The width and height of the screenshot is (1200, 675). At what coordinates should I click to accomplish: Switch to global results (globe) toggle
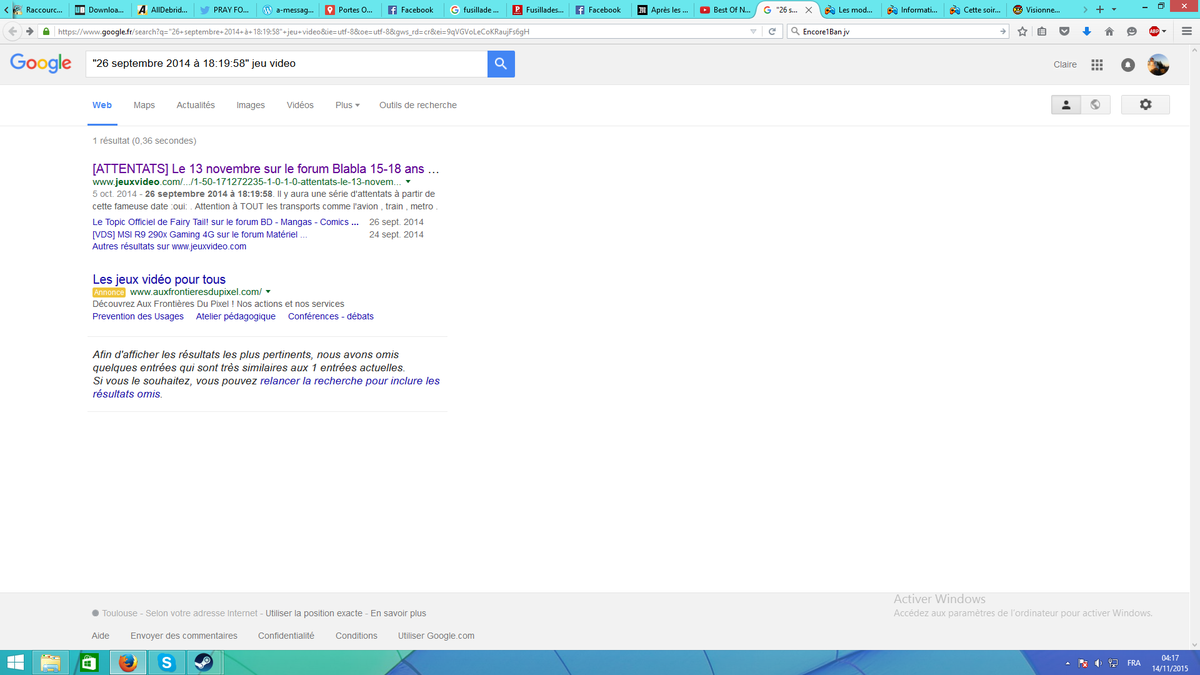coord(1096,105)
